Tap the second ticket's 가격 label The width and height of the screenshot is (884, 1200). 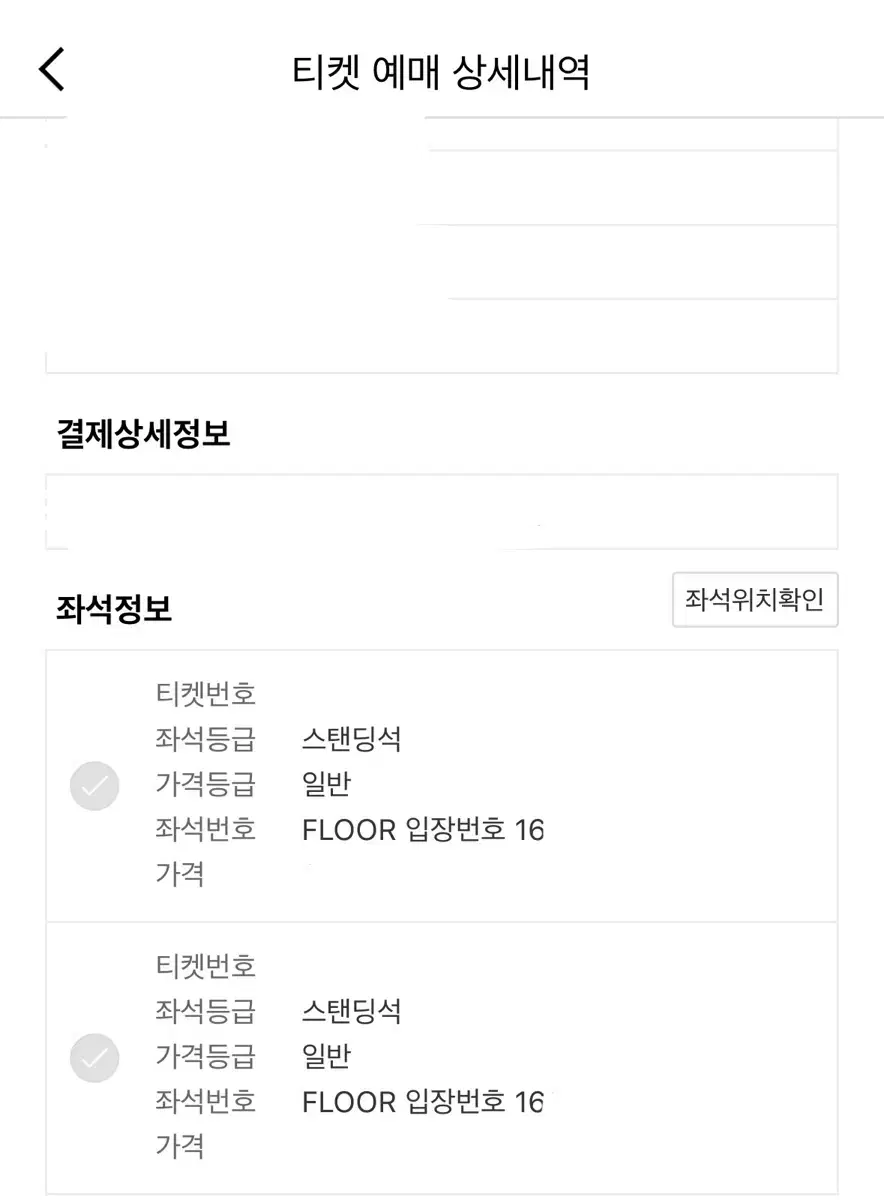(x=180, y=1147)
